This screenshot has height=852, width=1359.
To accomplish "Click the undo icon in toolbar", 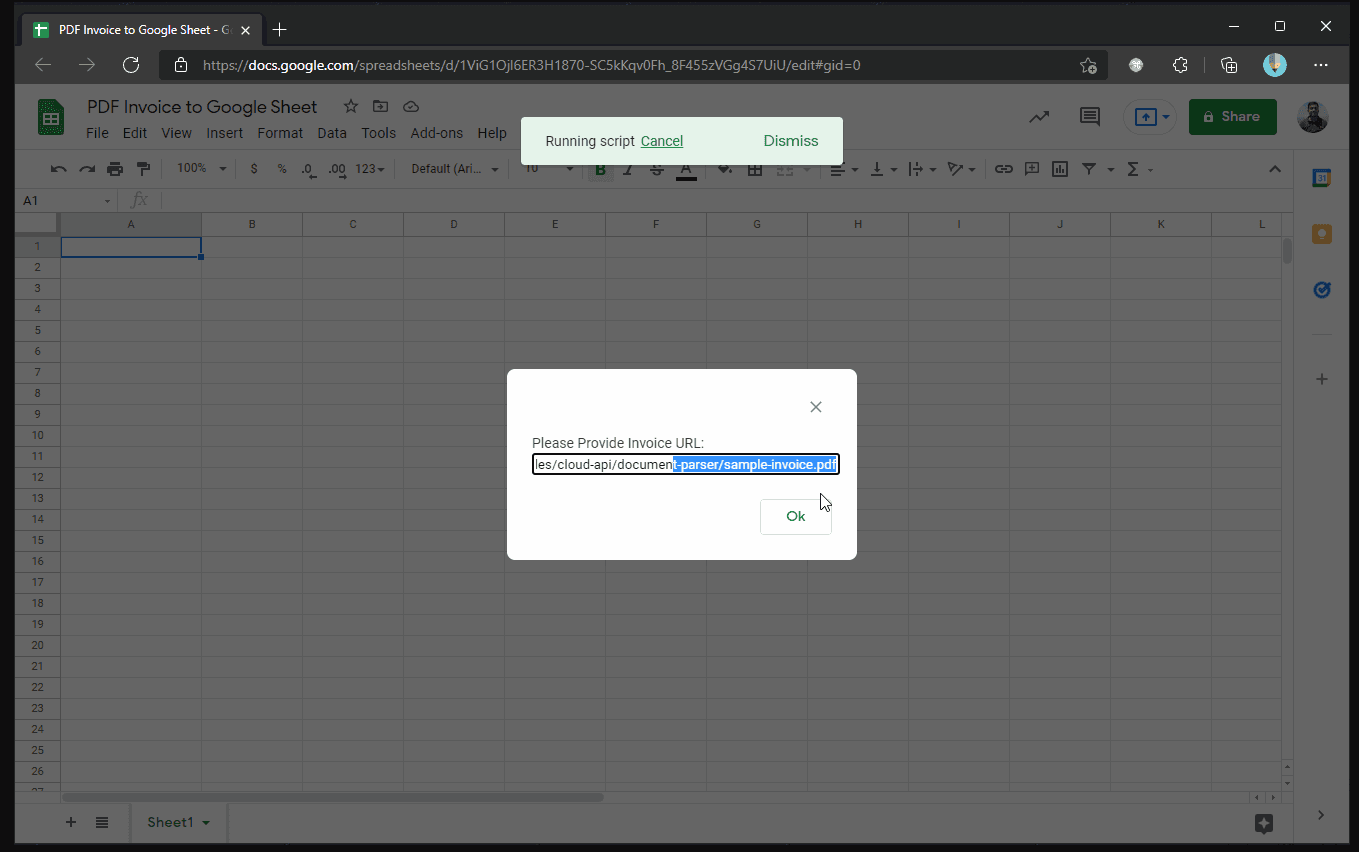I will point(59,169).
